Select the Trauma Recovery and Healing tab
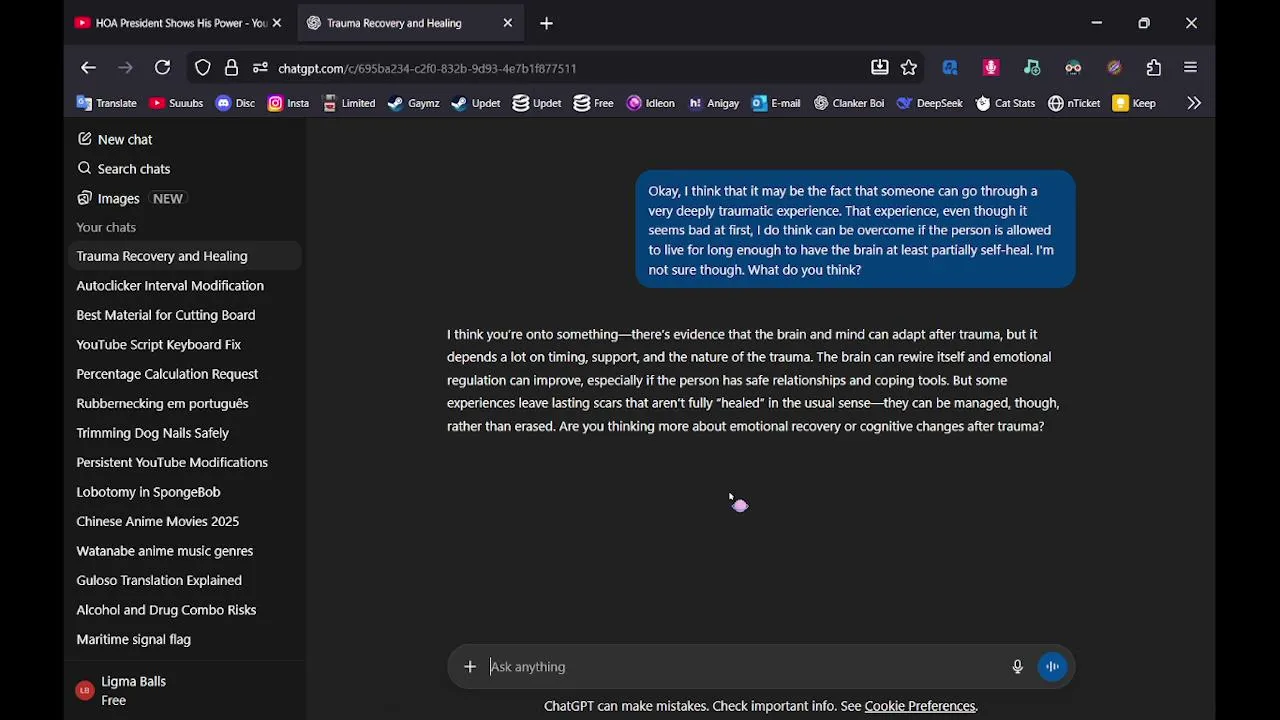This screenshot has width=1280, height=720. [410, 23]
